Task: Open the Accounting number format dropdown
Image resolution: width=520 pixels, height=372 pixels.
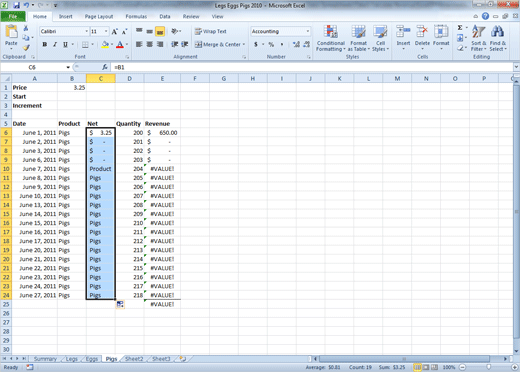Action: click(x=307, y=31)
